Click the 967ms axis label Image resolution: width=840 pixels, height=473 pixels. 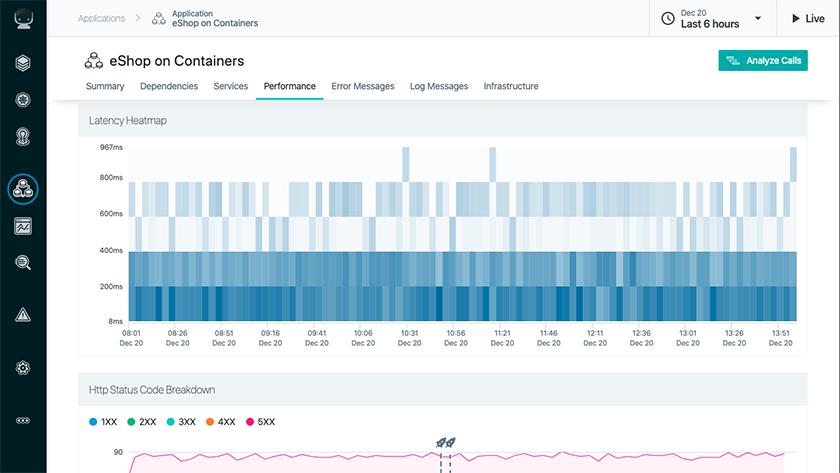111,147
